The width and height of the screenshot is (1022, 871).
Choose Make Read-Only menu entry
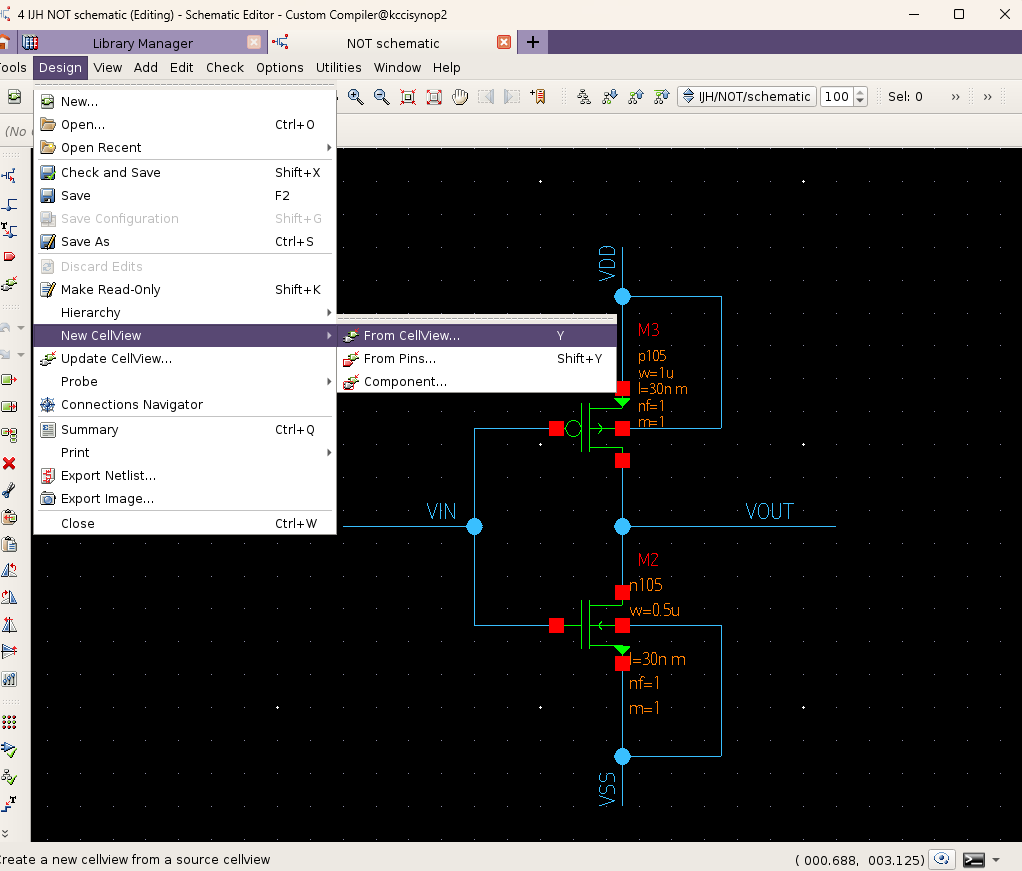point(185,289)
